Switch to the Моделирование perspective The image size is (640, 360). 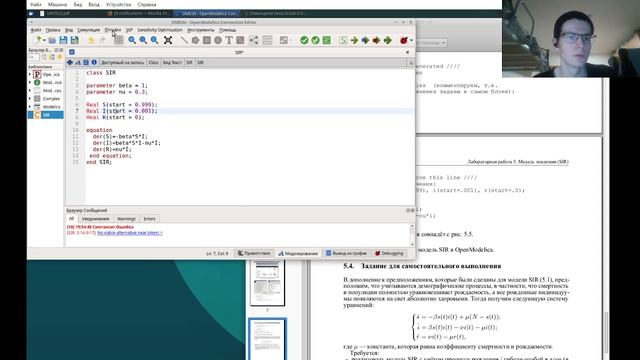pyautogui.click(x=298, y=253)
